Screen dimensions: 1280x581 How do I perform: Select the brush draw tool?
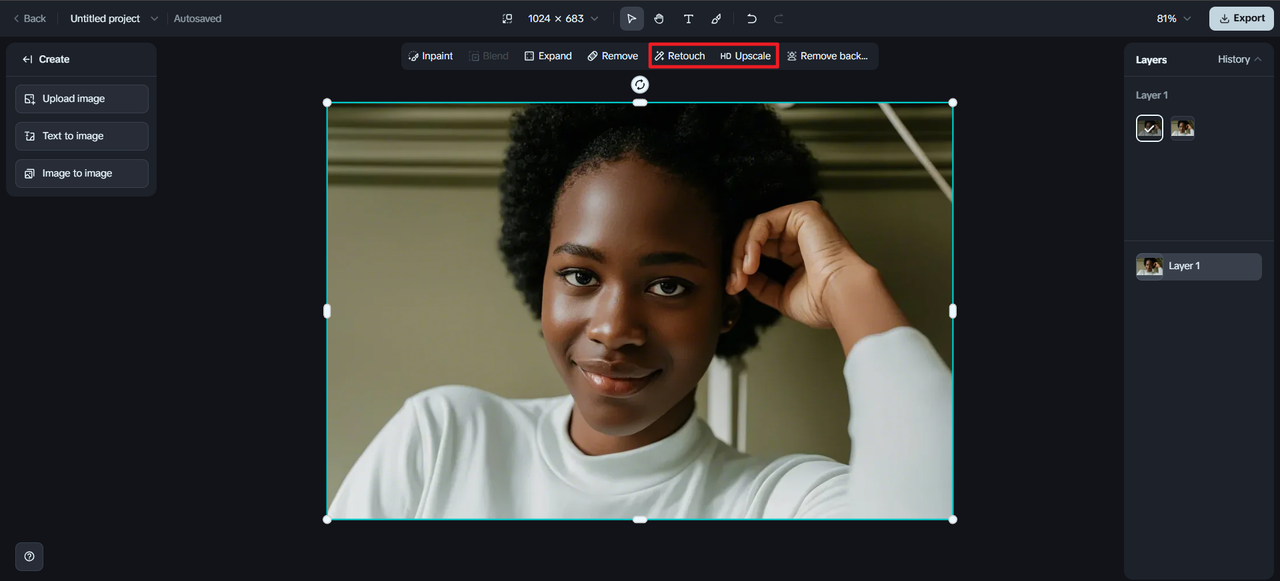pyautogui.click(x=716, y=19)
